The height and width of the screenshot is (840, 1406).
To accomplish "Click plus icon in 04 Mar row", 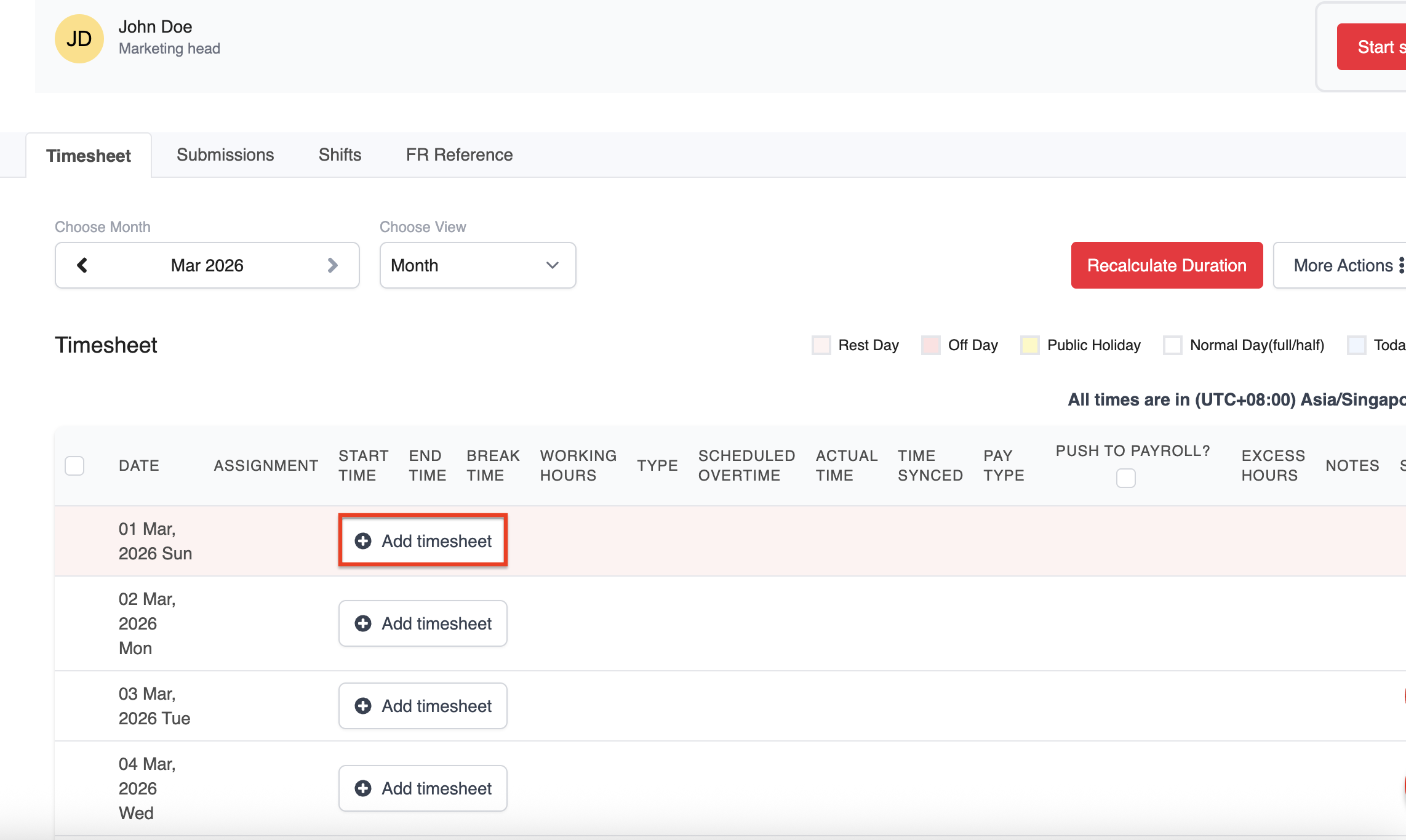I will coord(363,788).
